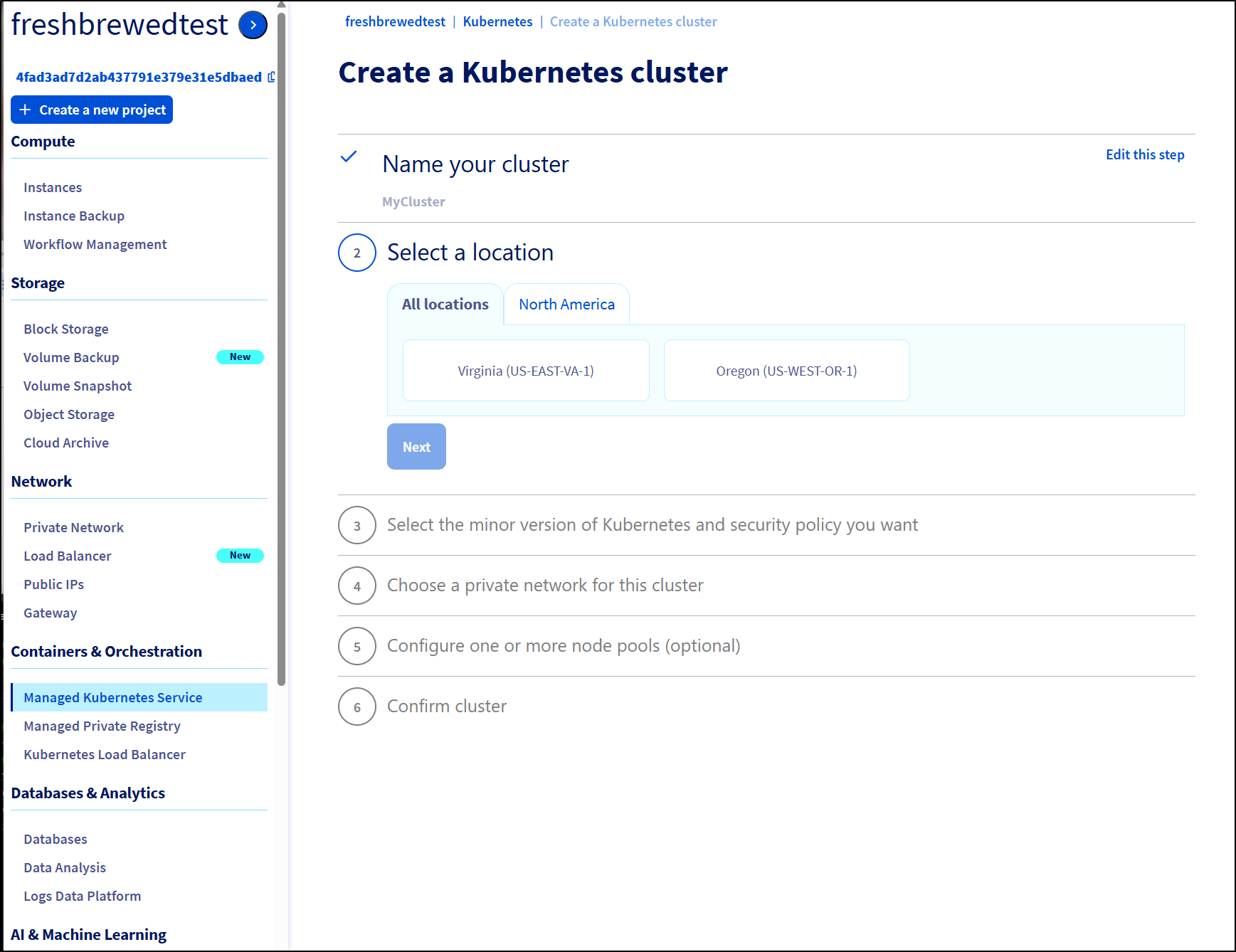Switch to the All locations tab

click(x=445, y=305)
